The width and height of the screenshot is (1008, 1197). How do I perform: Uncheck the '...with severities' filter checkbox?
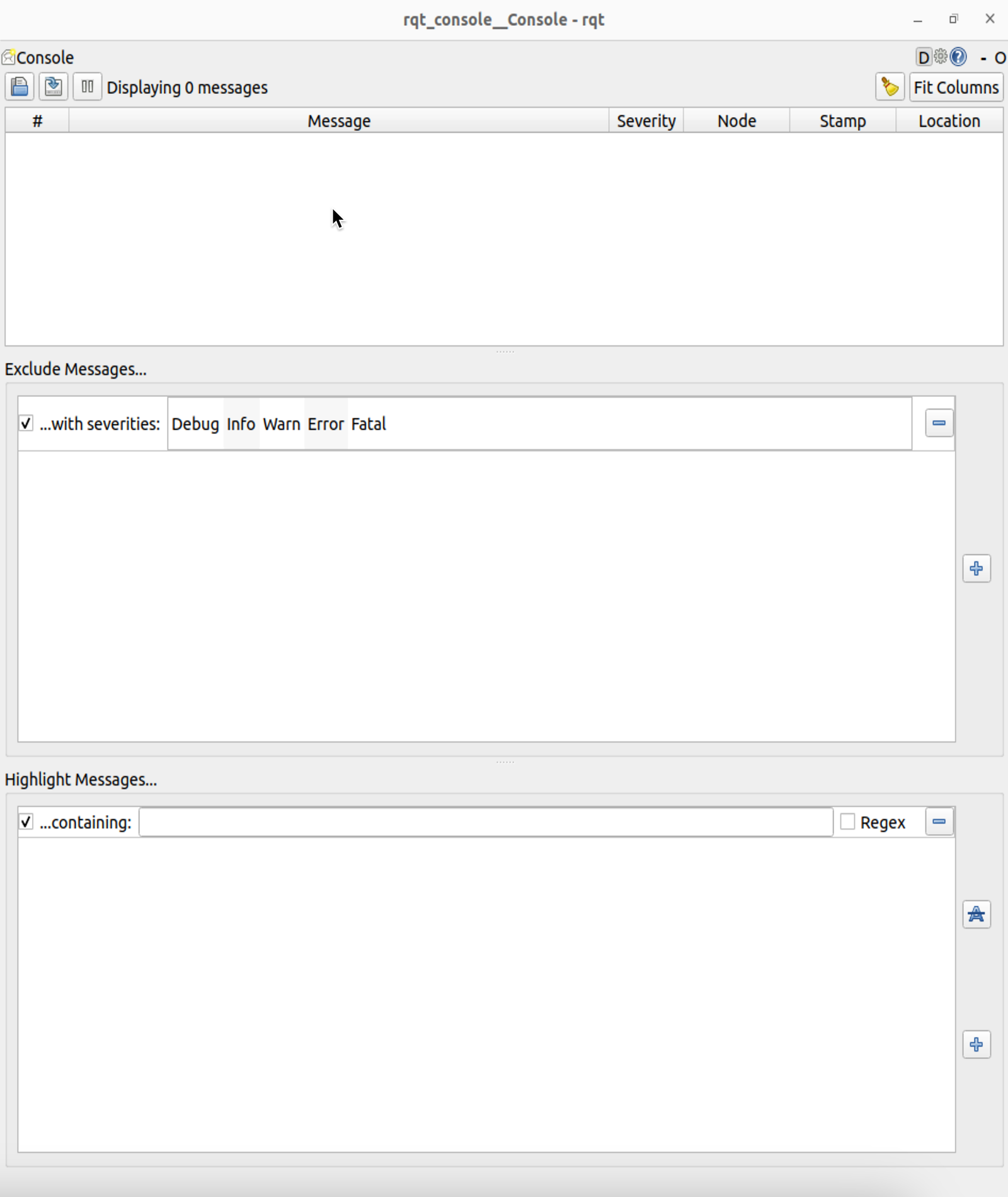tap(26, 423)
